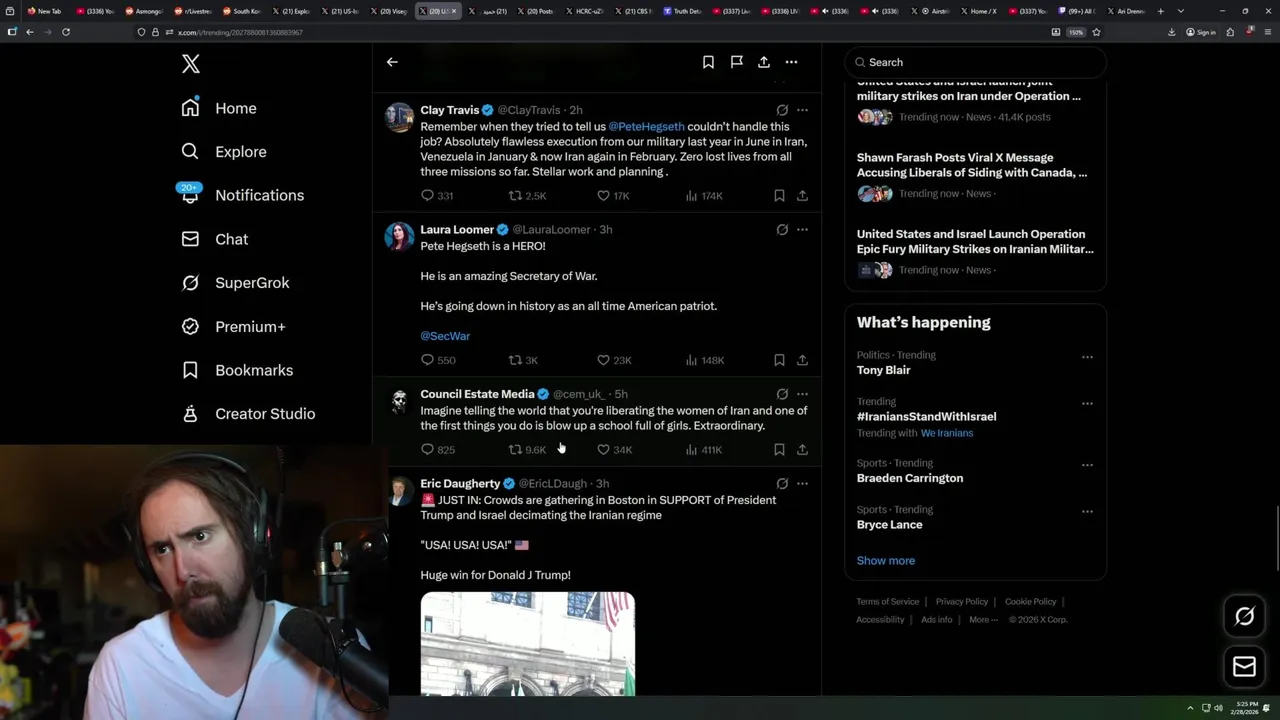1280x720 pixels.
Task: Open more menu on Laura Loomer post
Action: click(x=802, y=229)
